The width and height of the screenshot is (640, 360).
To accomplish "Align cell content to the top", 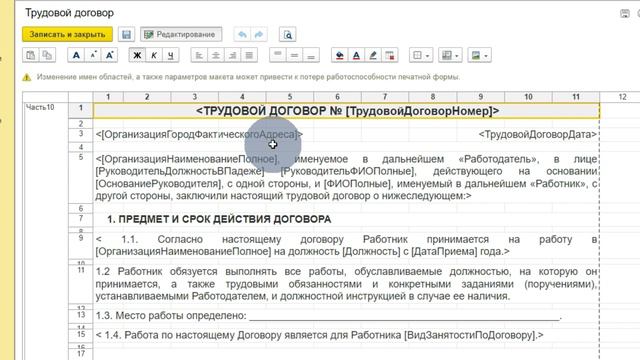I will tap(278, 55).
